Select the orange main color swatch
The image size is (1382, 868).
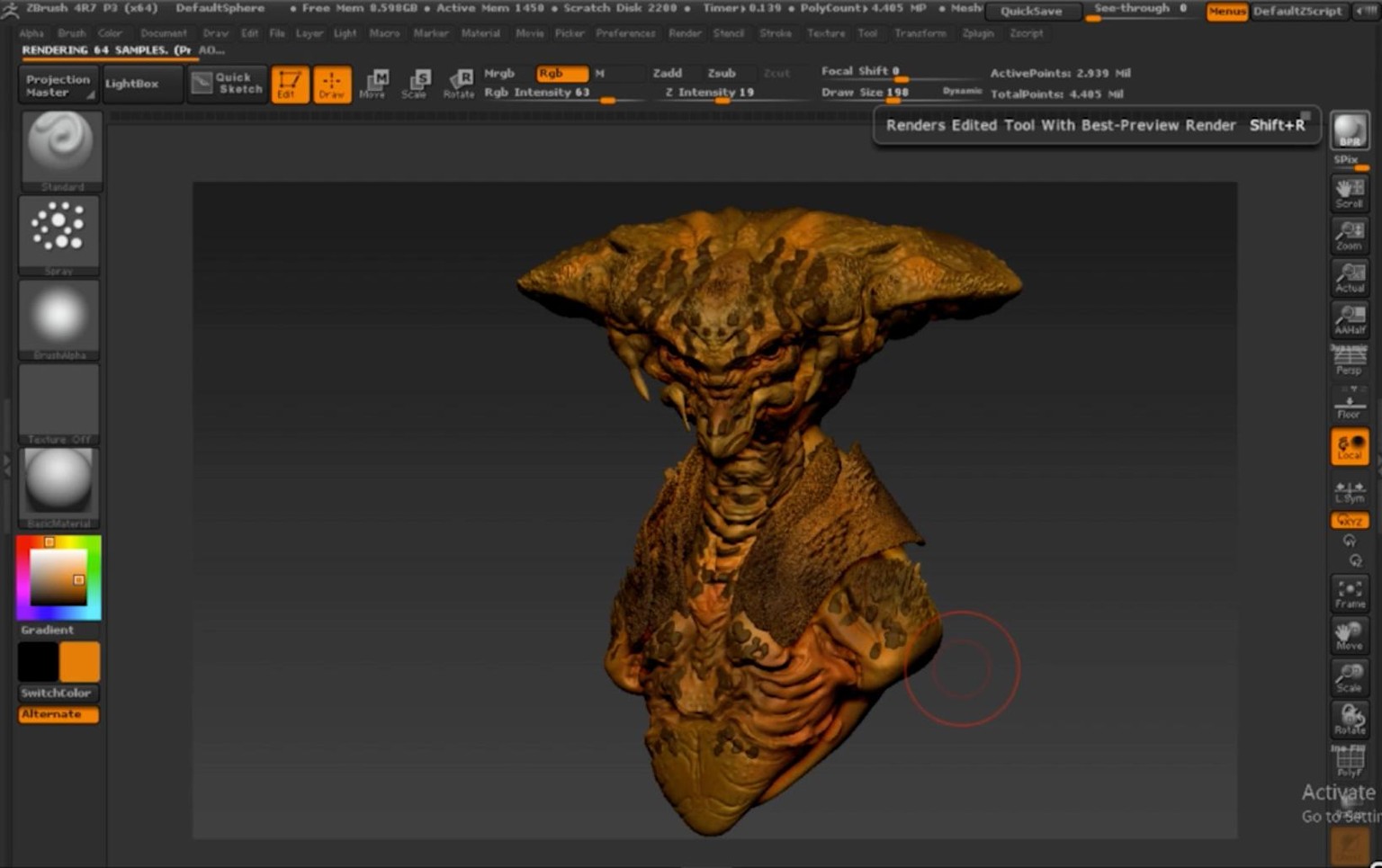click(x=79, y=663)
